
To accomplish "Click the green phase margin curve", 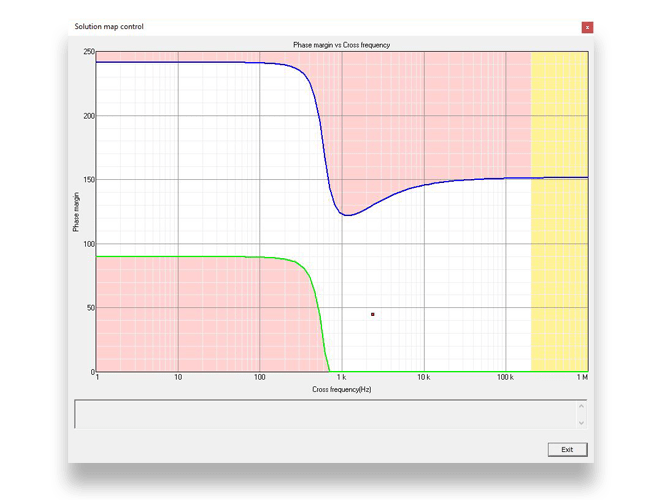I will [200, 257].
